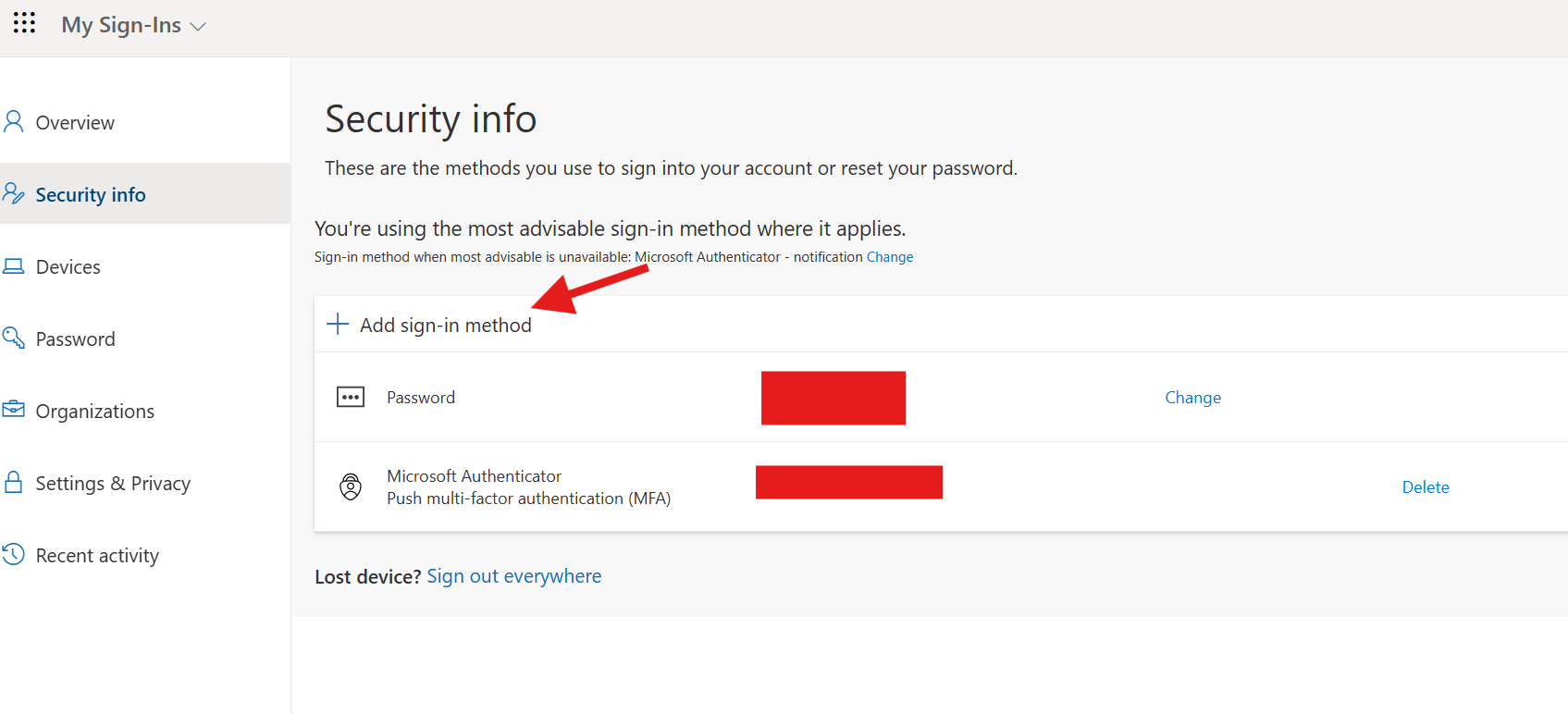This screenshot has width=1568, height=714.
Task: Click the Overview person icon
Action: pyautogui.click(x=13, y=122)
